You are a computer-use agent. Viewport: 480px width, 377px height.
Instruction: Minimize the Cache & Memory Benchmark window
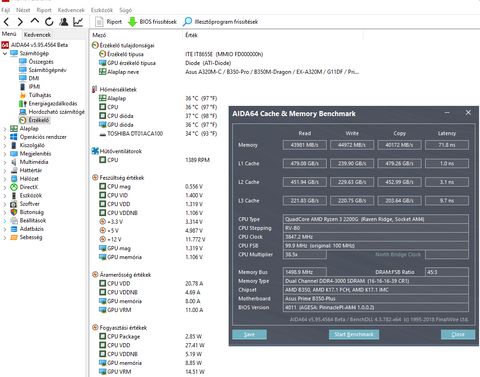tap(447, 113)
